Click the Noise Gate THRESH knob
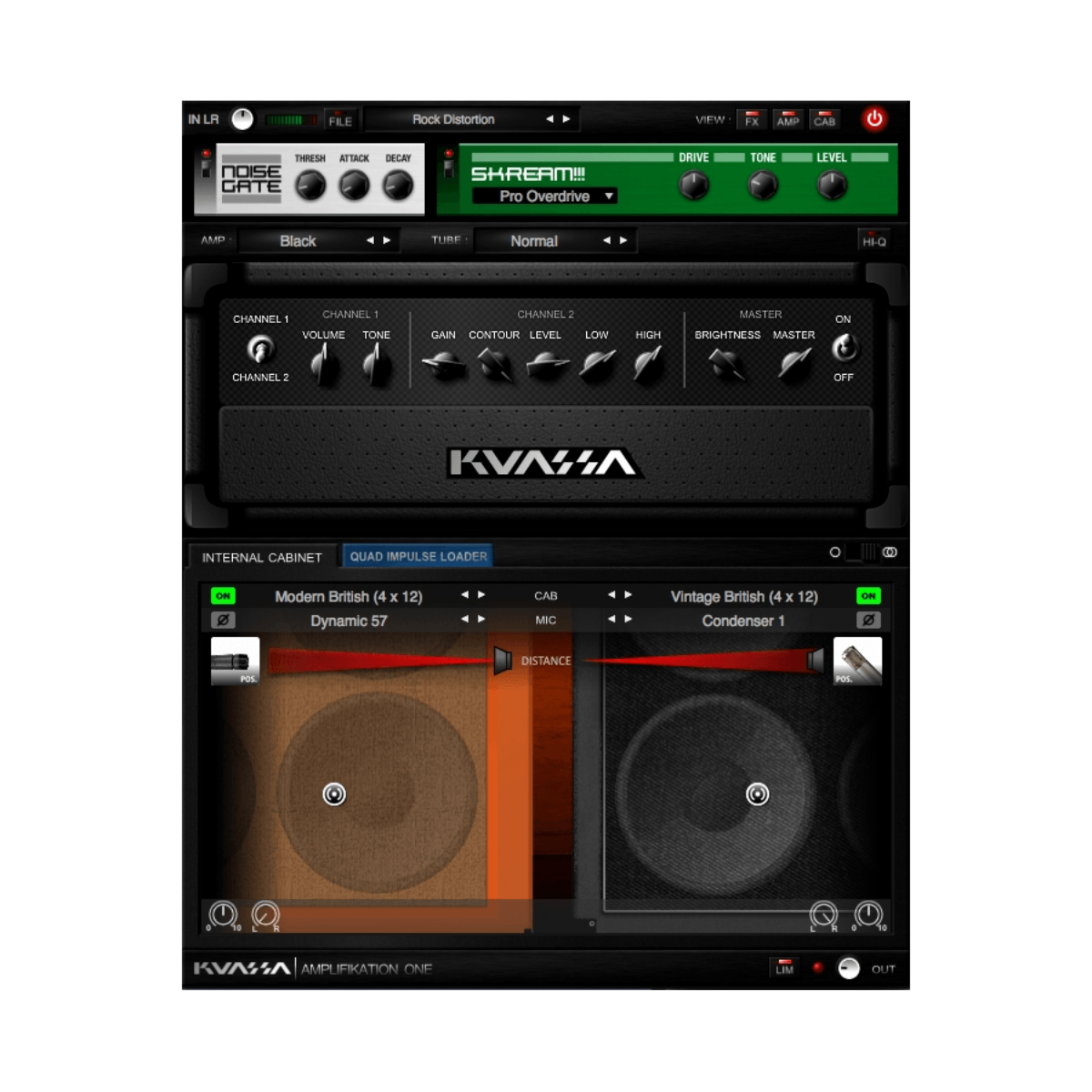The image size is (1092, 1092). point(310,186)
